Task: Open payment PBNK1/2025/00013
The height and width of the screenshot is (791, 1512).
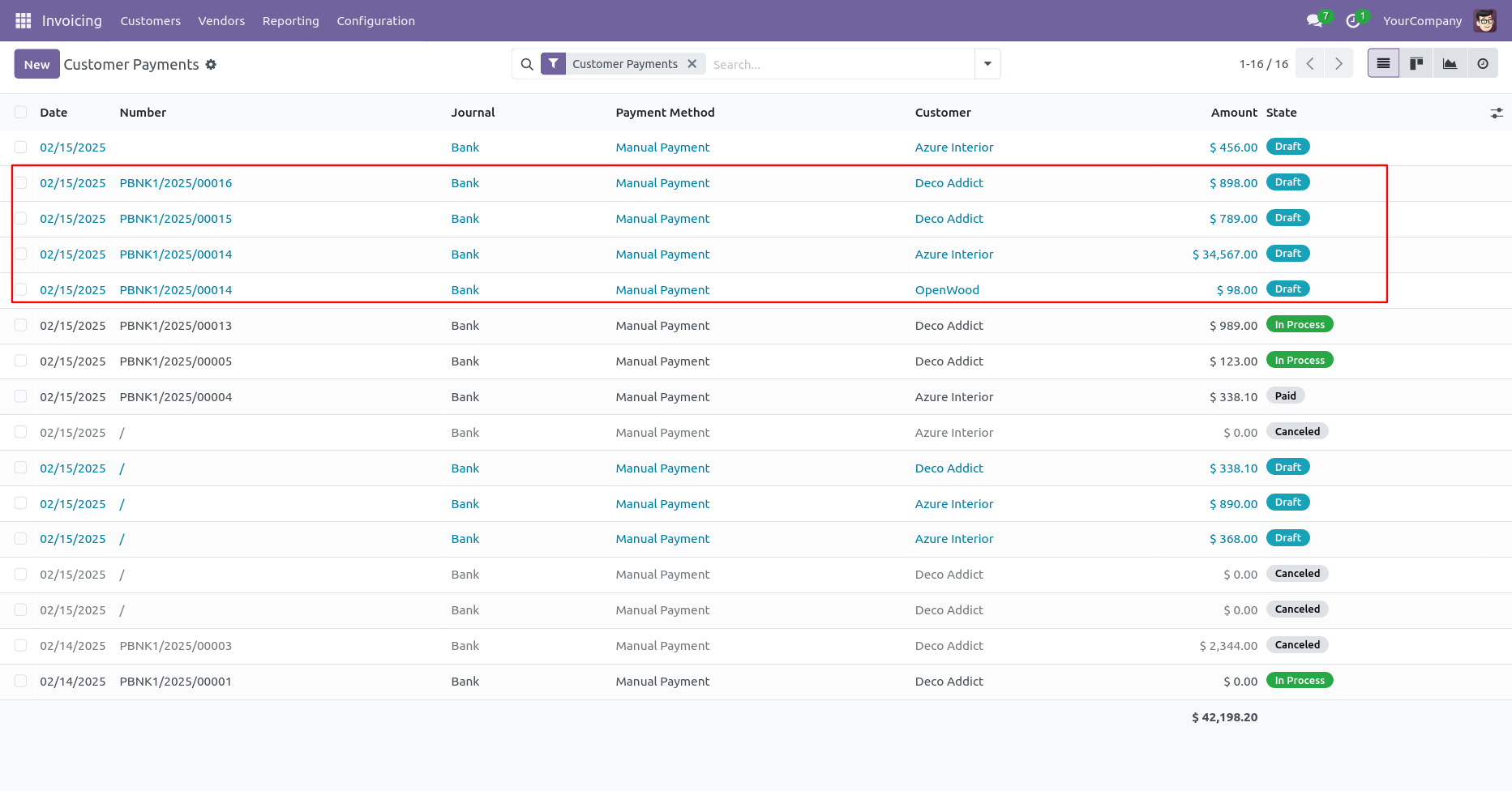Action: pyautogui.click(x=176, y=326)
